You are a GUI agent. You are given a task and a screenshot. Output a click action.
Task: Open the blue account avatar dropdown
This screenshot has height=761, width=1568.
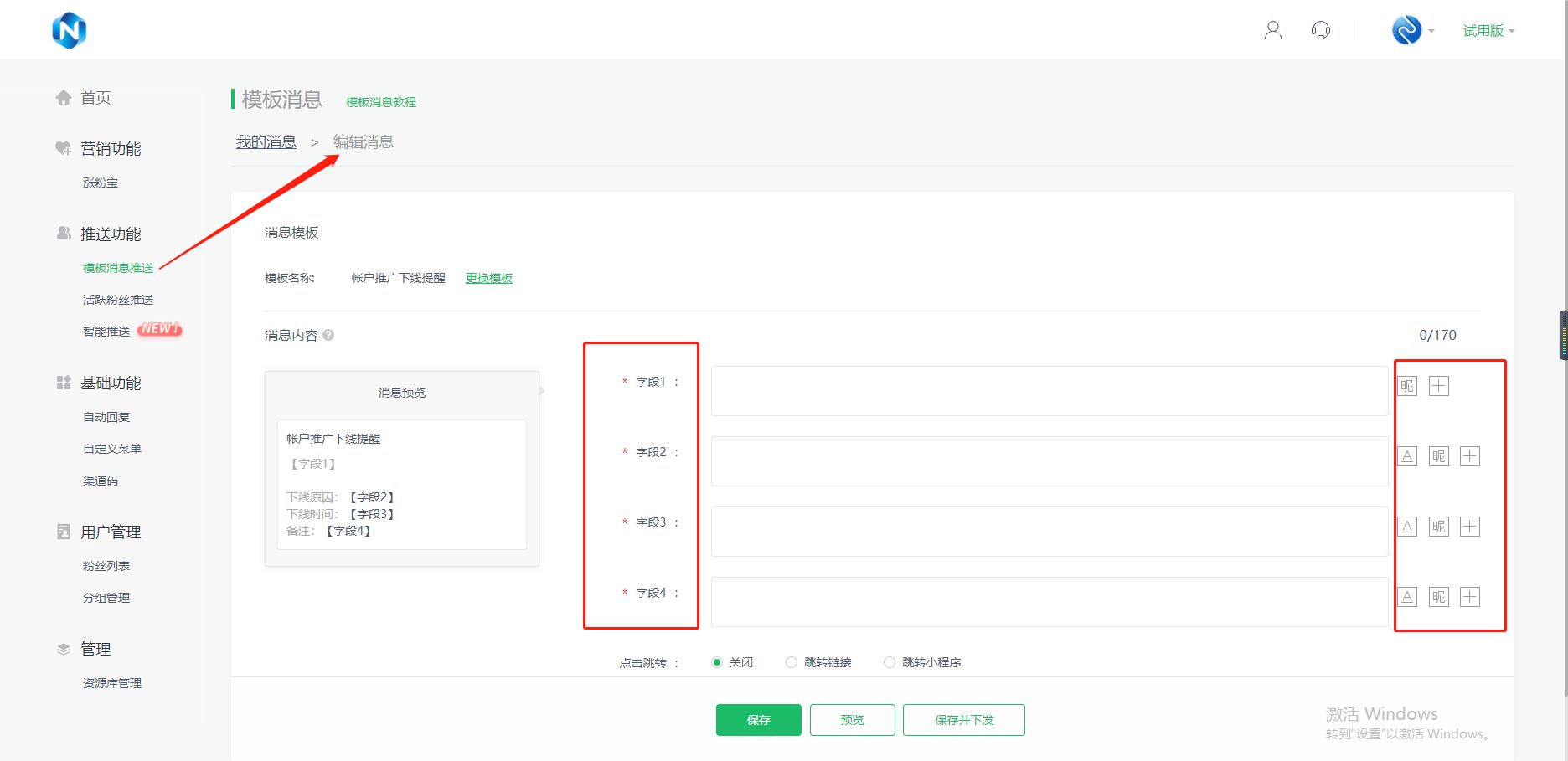[x=1412, y=31]
